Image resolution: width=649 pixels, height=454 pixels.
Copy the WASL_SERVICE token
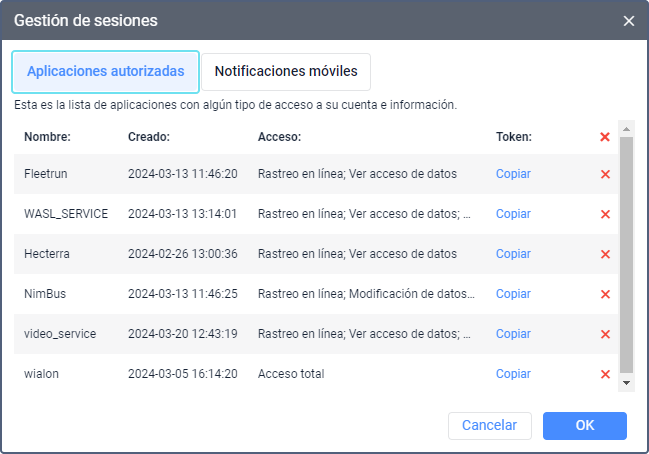513,214
